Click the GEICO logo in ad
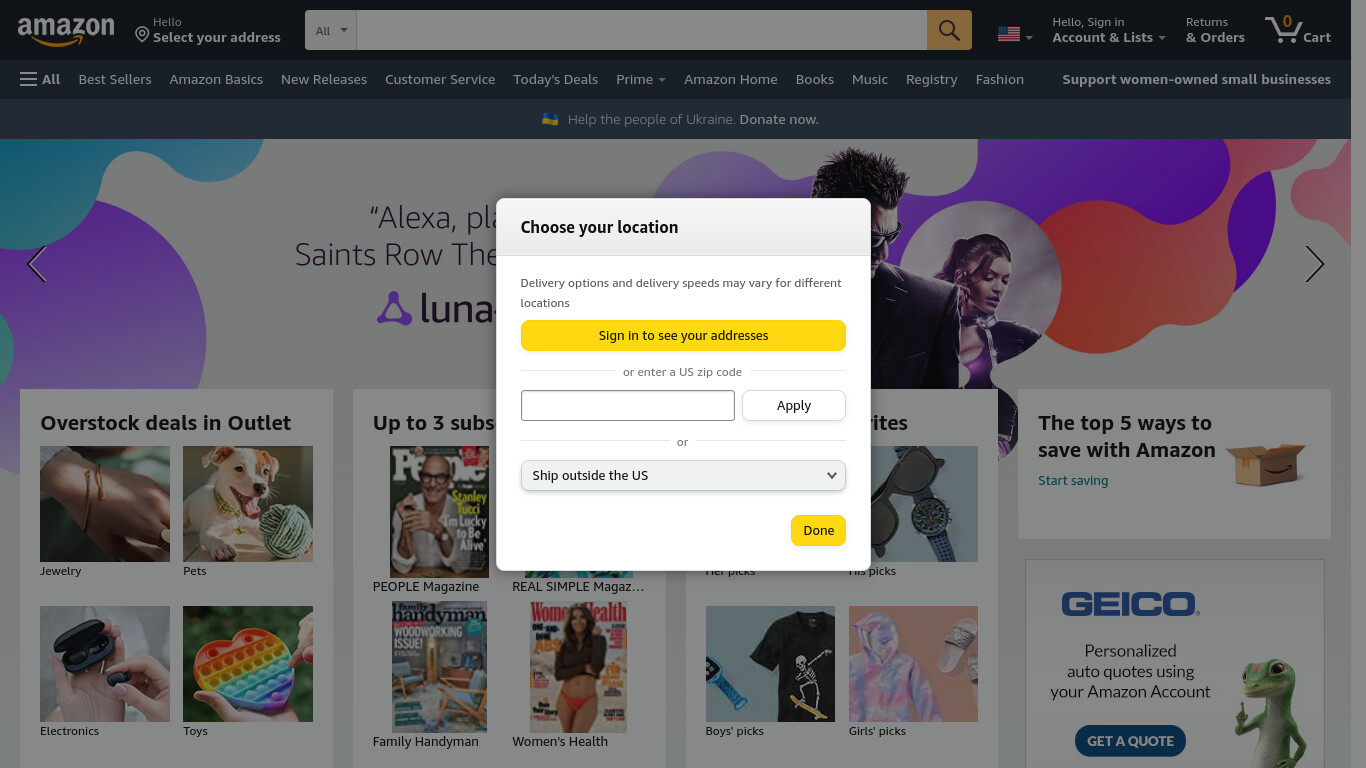The width and height of the screenshot is (1366, 768). (x=1130, y=604)
